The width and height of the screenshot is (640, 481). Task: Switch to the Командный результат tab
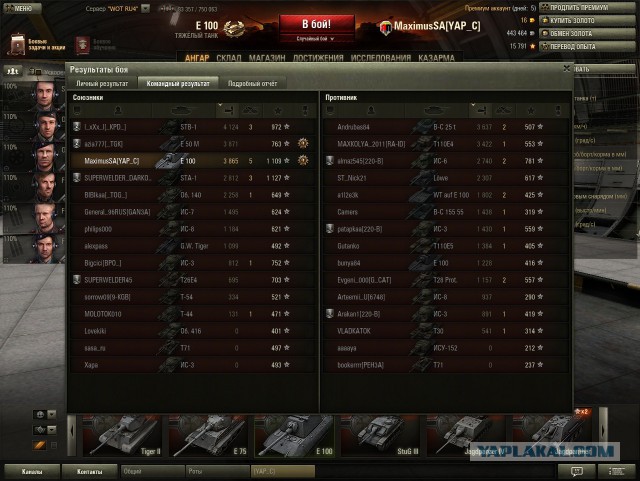(178, 83)
